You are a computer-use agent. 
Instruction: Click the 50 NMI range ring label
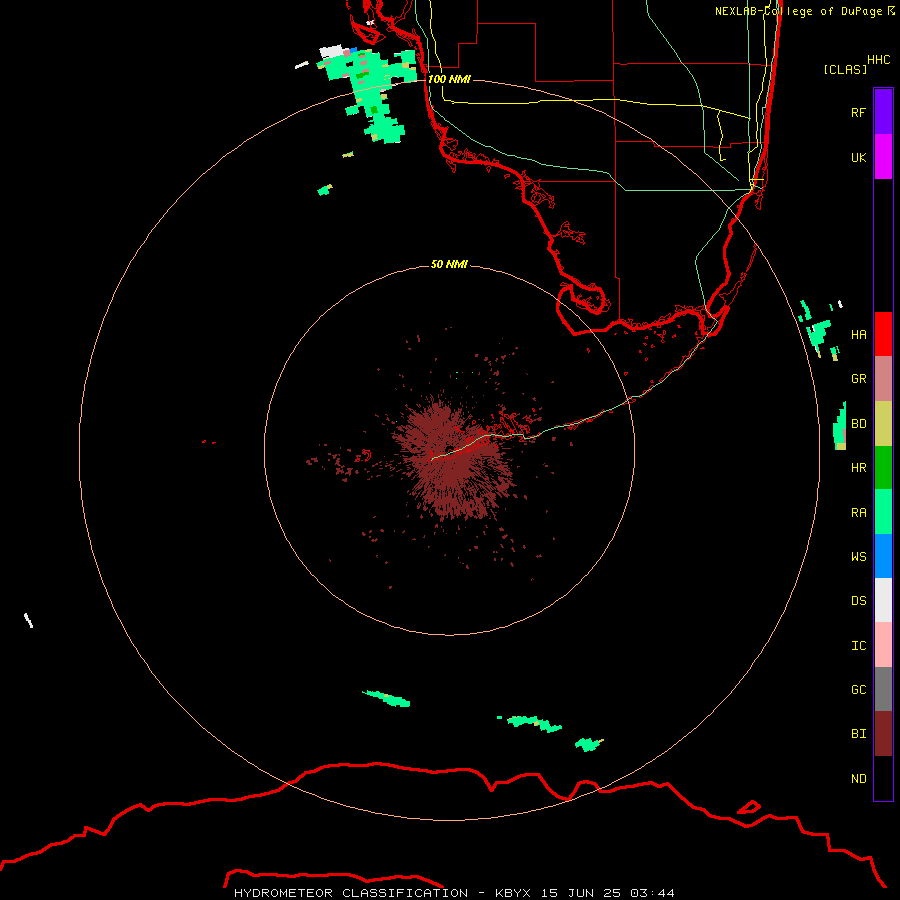(x=449, y=264)
